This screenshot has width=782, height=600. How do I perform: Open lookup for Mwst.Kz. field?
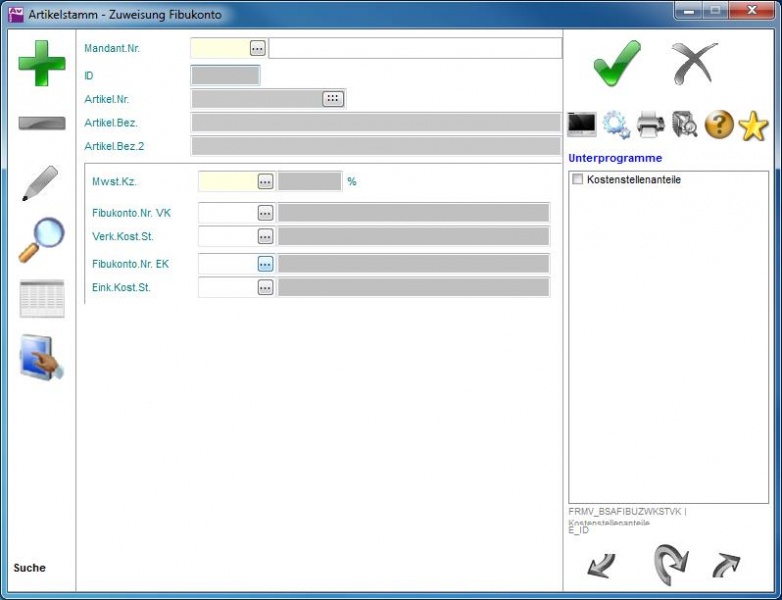coord(265,182)
